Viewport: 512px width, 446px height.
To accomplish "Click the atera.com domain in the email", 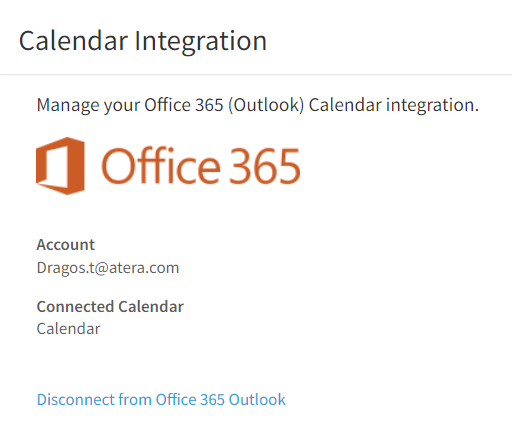I will (x=144, y=268).
